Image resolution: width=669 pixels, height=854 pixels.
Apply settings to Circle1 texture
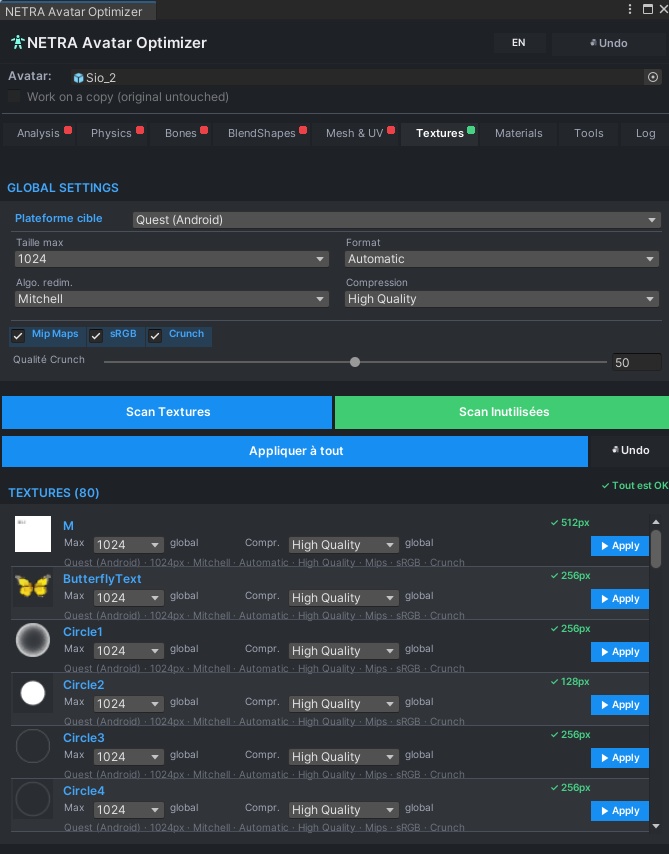(x=620, y=652)
